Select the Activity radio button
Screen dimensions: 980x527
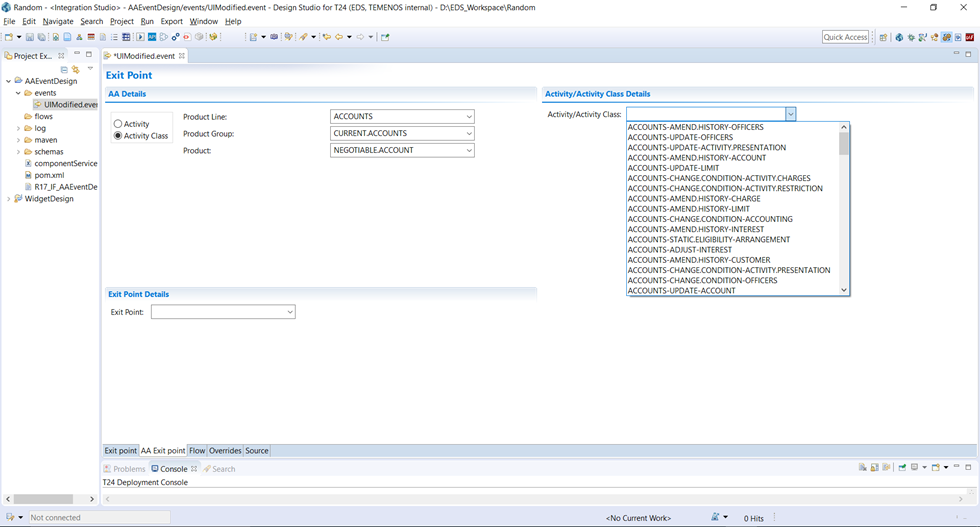[x=118, y=124]
